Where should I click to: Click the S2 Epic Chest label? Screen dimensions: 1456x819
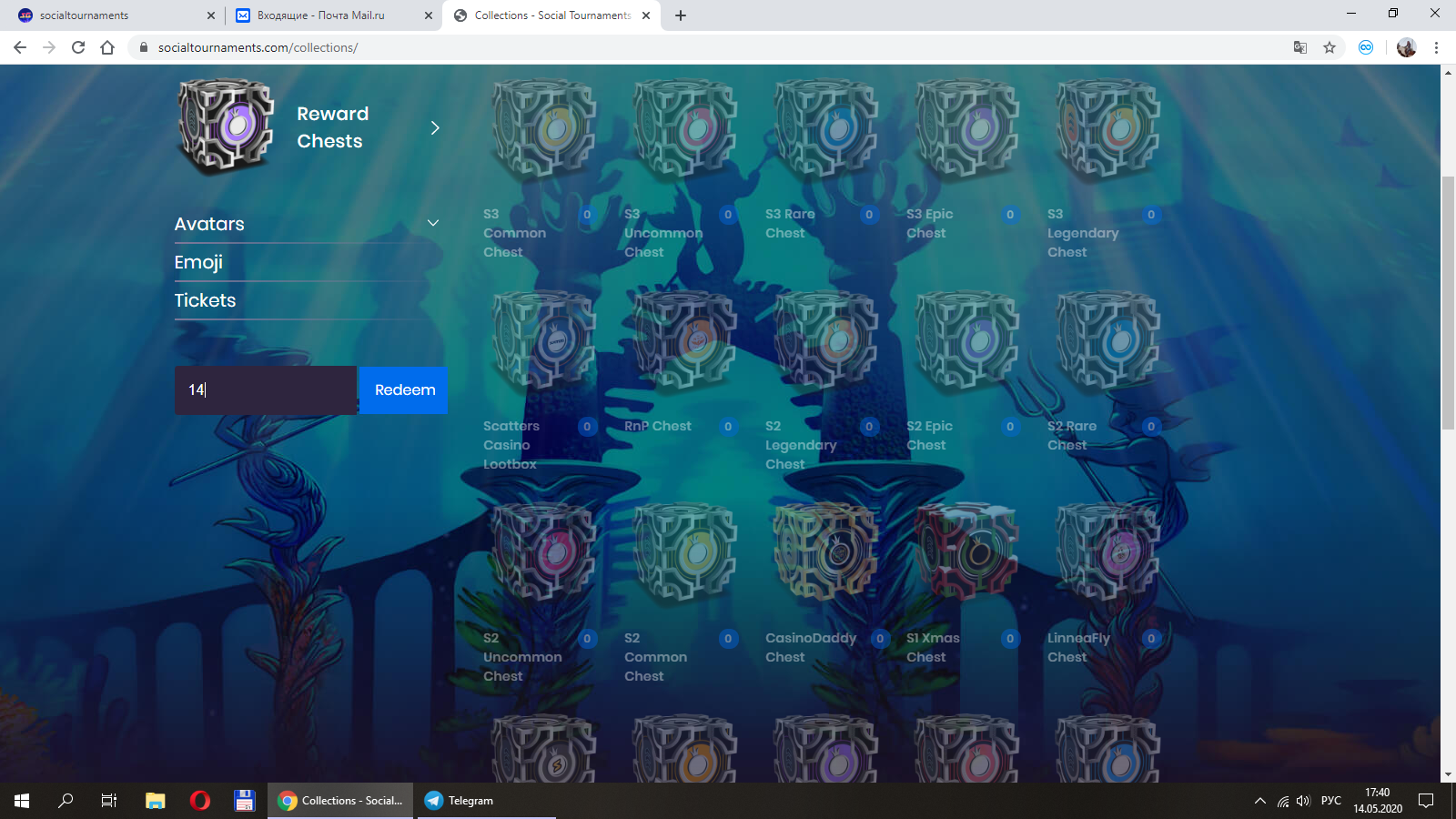pos(929,436)
